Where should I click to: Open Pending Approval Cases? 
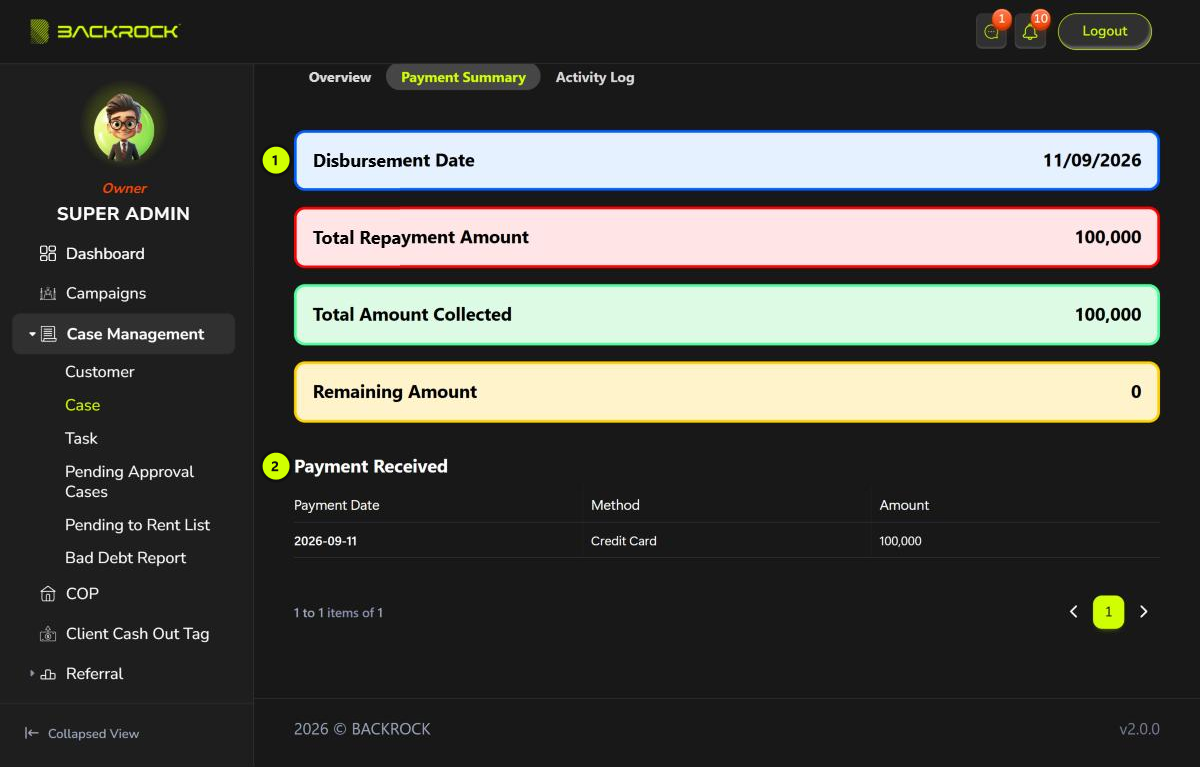(130, 482)
